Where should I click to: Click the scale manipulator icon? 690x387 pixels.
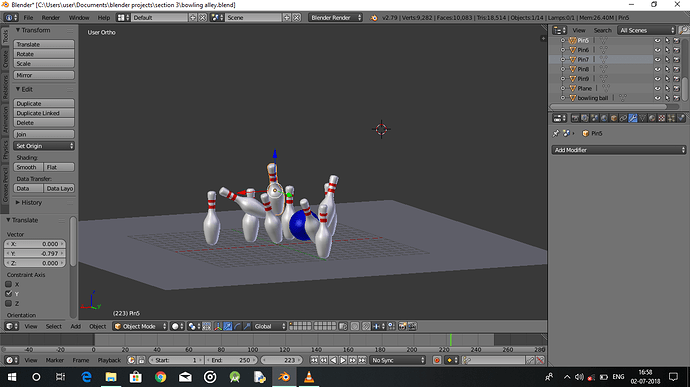click(247, 326)
